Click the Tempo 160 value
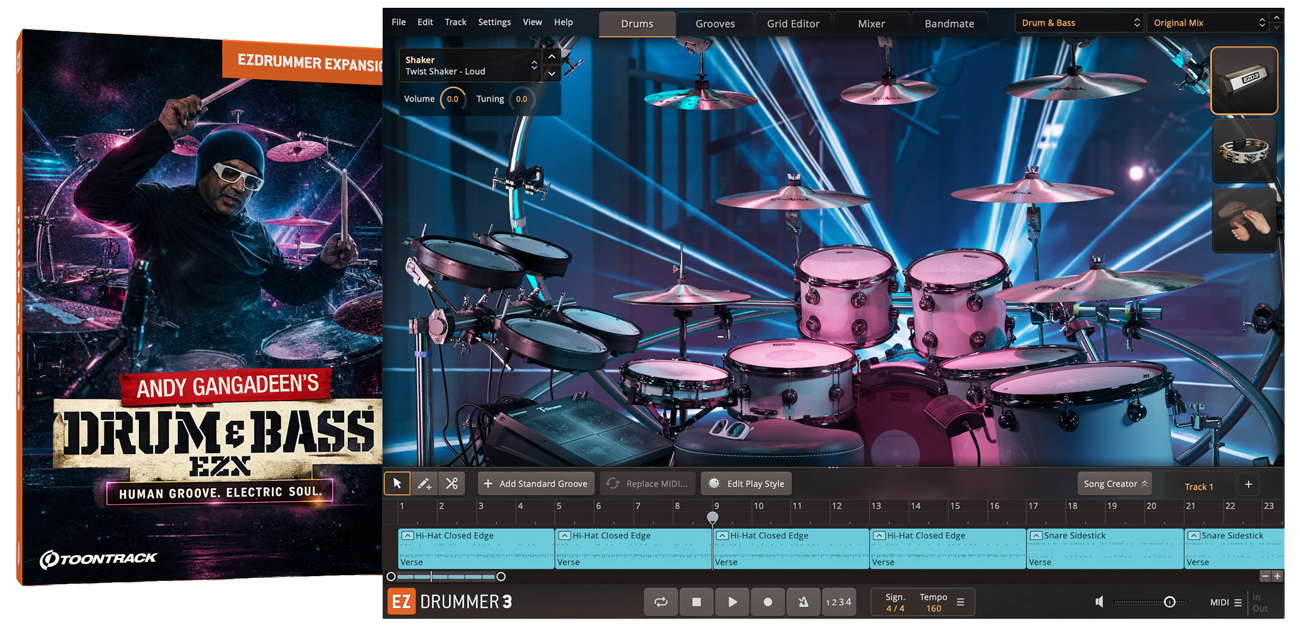The height and width of the screenshot is (626, 1300). tap(933, 608)
